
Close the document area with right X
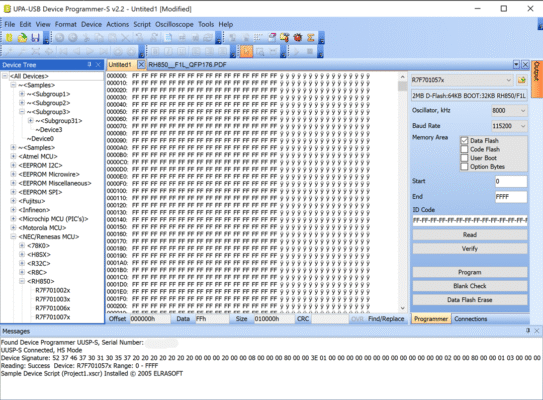pyautogui.click(x=525, y=64)
